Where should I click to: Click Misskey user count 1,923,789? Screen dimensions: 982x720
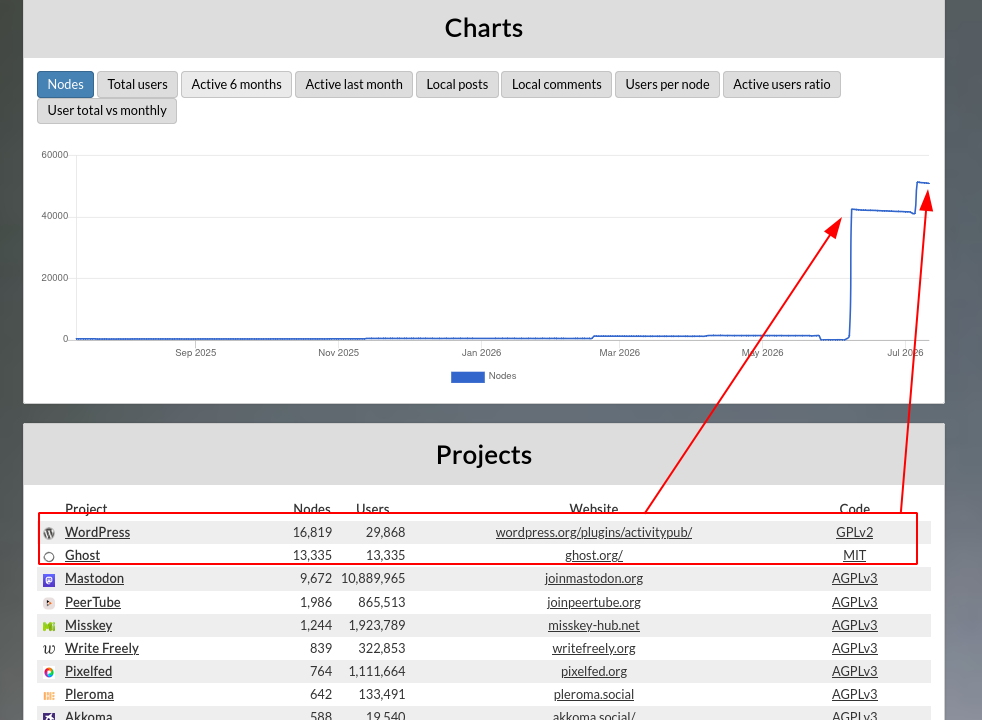[377, 625]
